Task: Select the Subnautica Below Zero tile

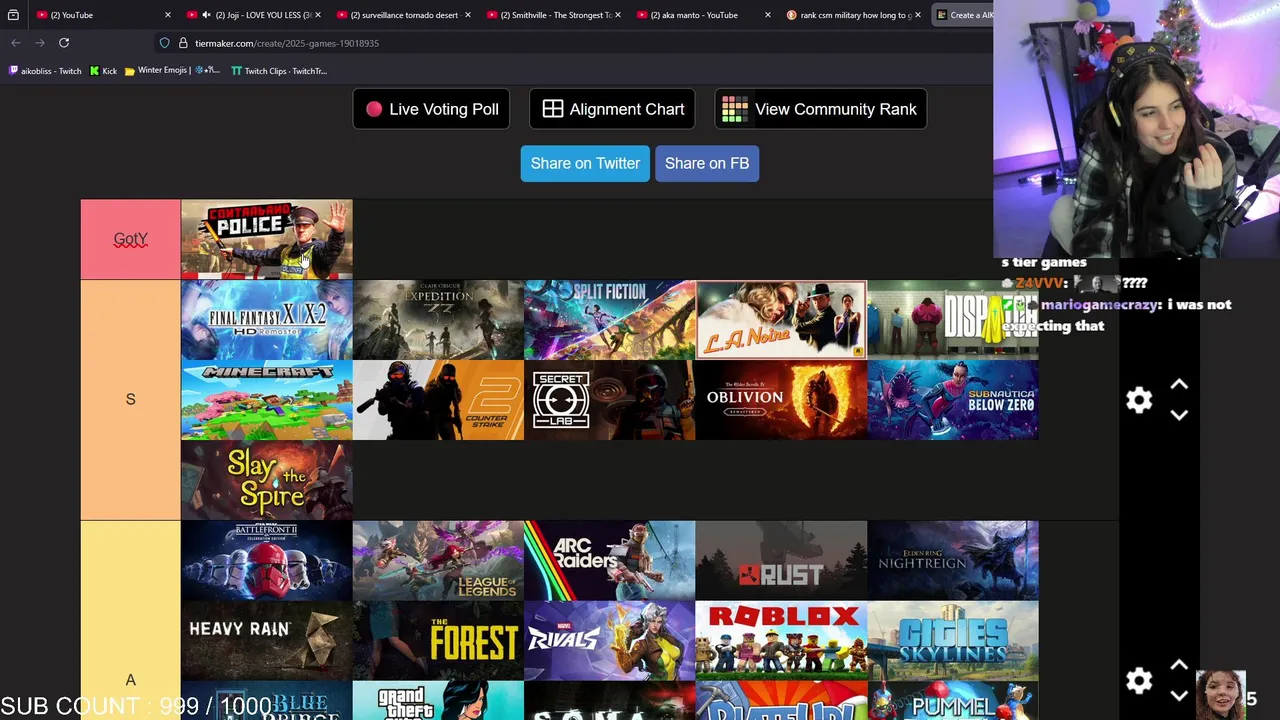Action: [x=953, y=399]
